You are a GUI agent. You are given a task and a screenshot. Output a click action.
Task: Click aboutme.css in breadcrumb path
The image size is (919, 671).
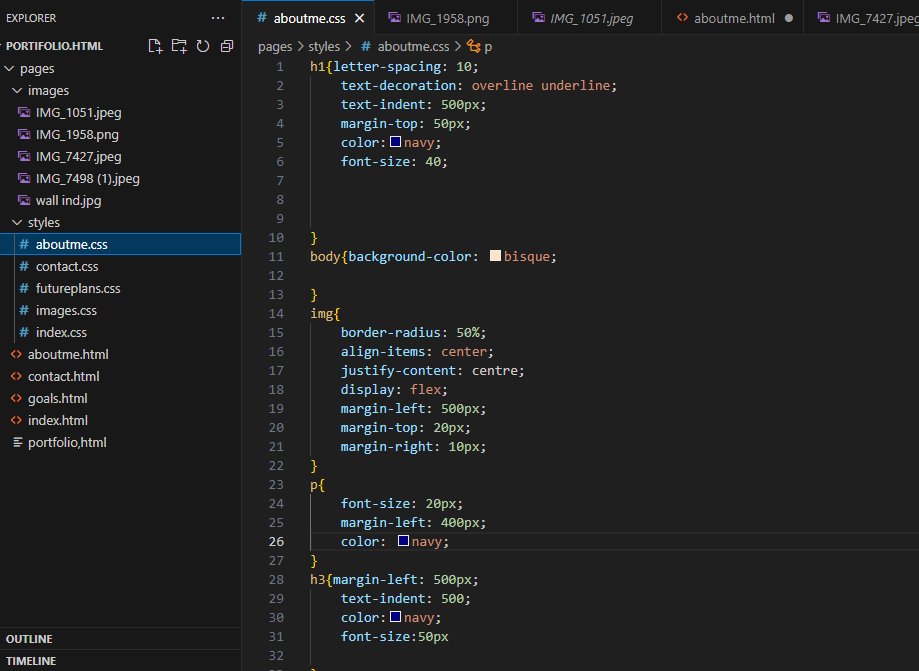click(x=413, y=46)
